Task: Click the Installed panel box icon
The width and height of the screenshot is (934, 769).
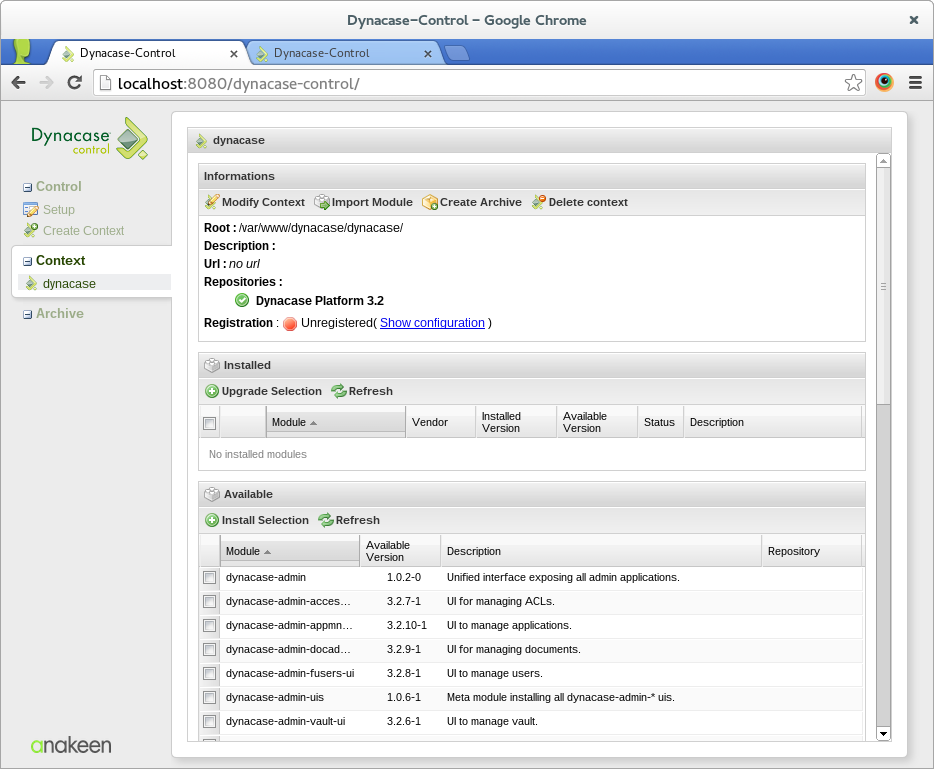Action: pyautogui.click(x=211, y=365)
